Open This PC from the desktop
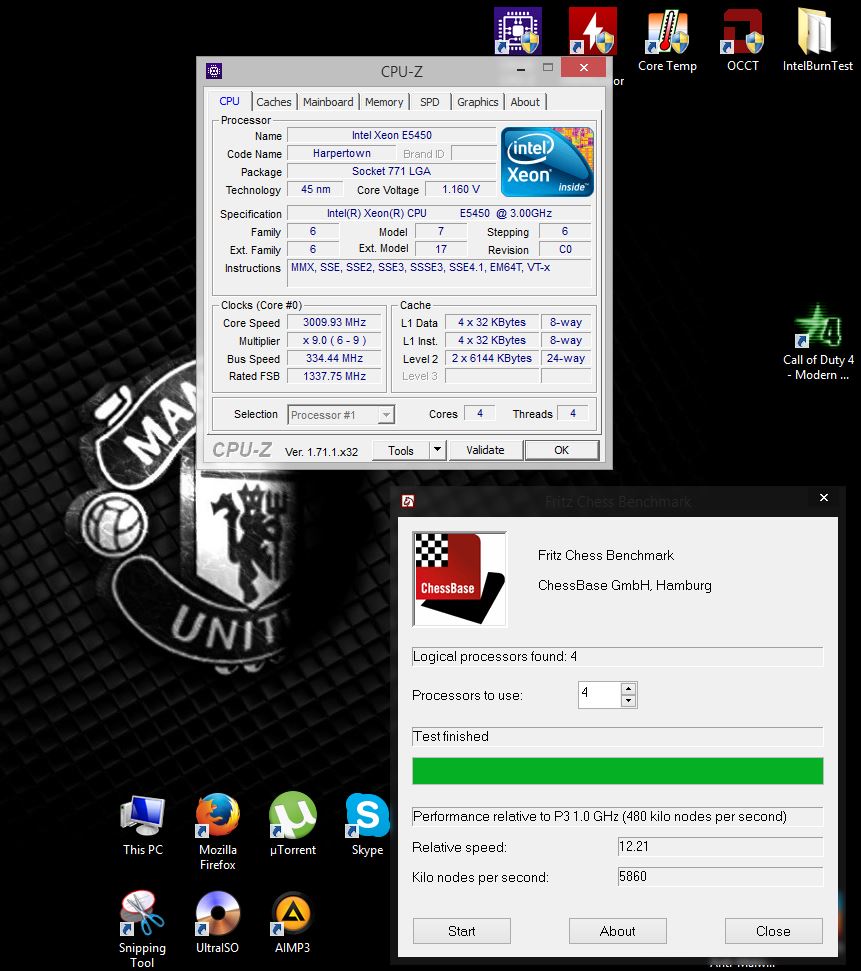The image size is (861, 971). coord(142,818)
